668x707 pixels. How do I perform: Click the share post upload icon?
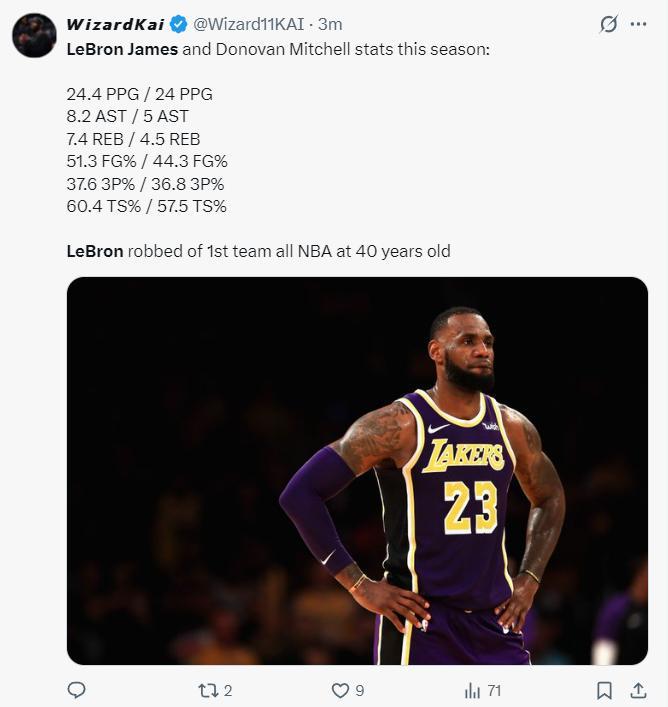pyautogui.click(x=637, y=690)
